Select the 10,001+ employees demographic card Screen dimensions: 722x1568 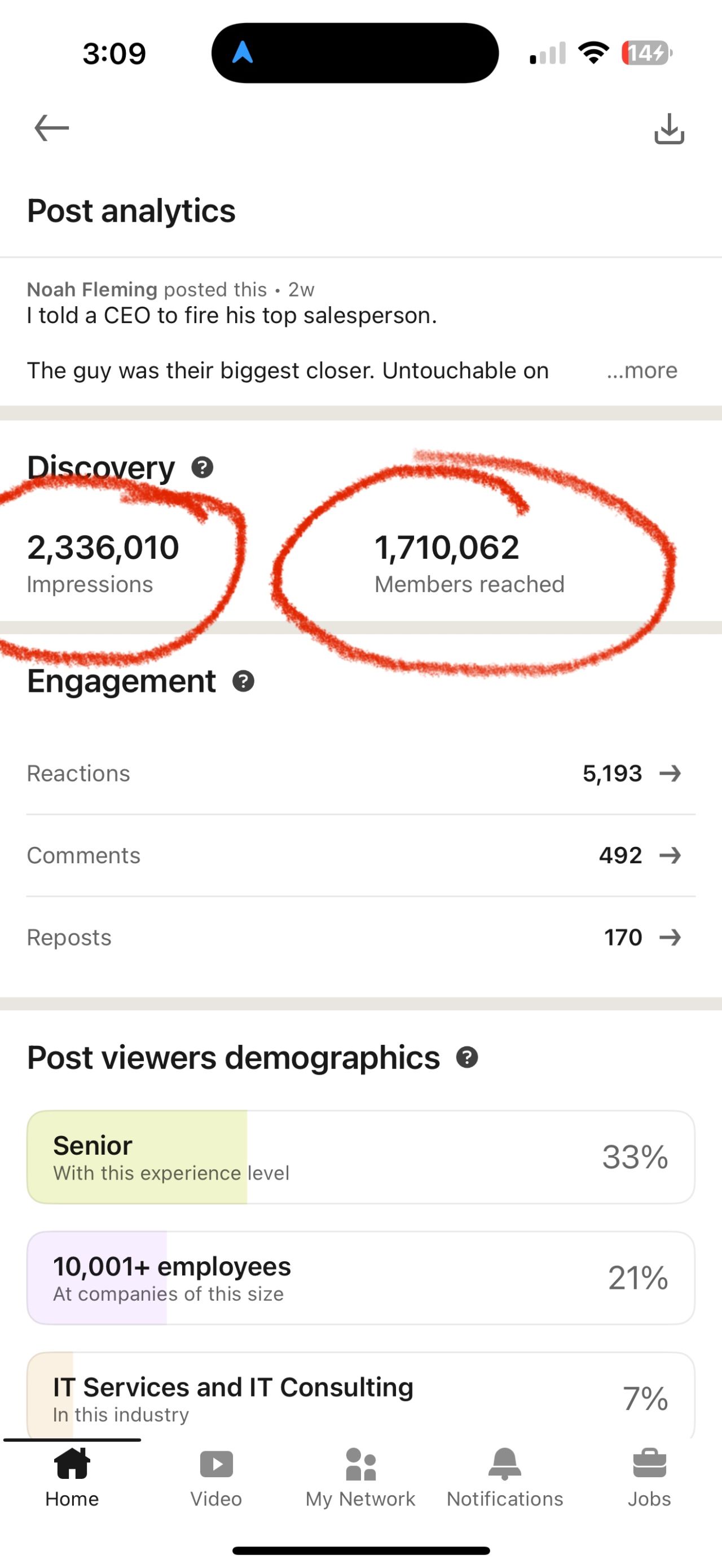[x=360, y=1278]
